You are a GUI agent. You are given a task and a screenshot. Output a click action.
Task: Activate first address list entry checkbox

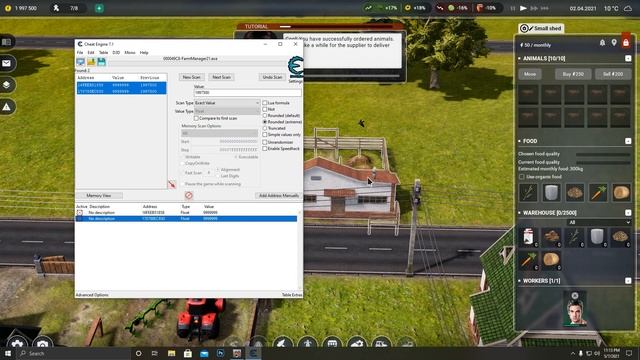tap(80, 213)
